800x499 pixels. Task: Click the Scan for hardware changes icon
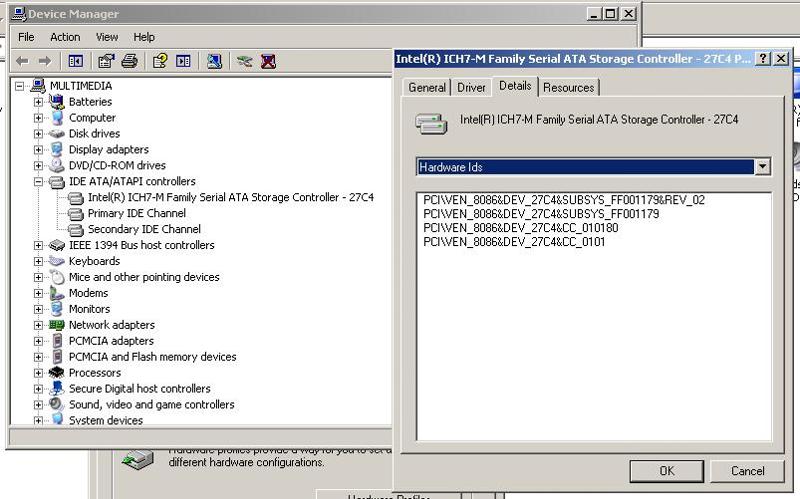click(x=214, y=61)
